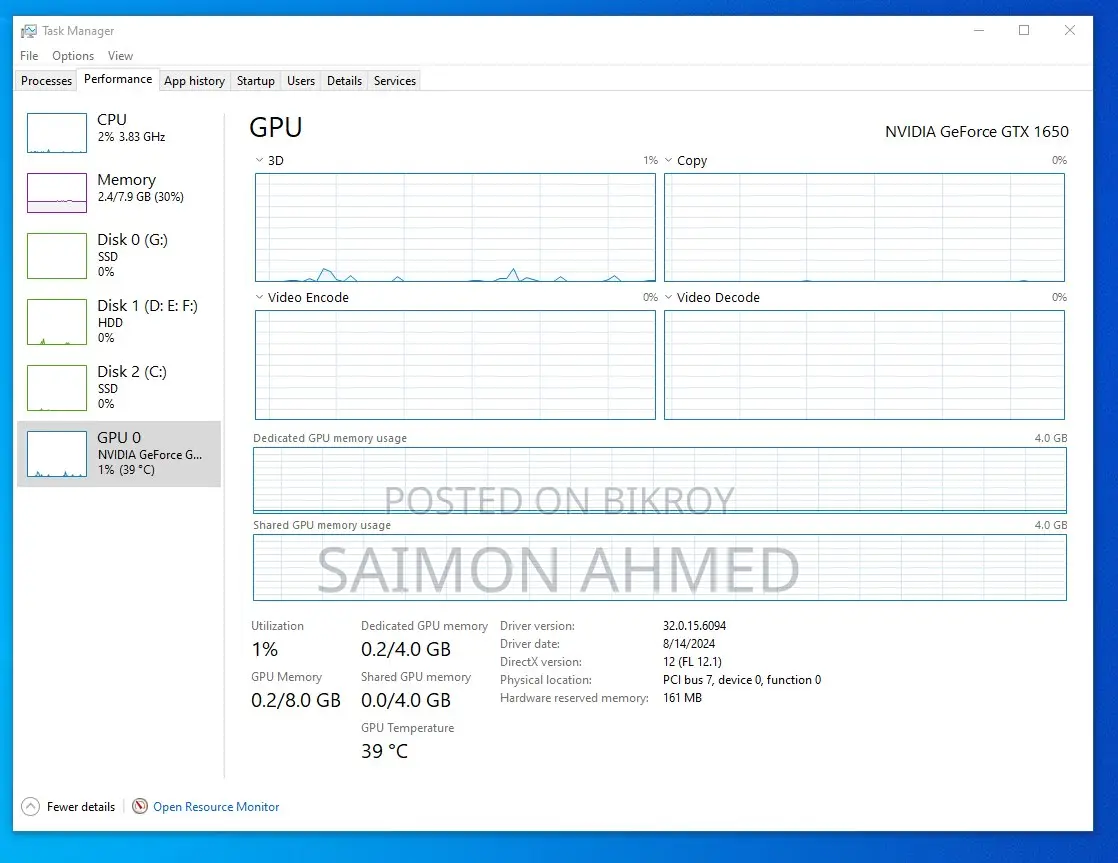
Task: Click the Memory 2.4/7.9 GB (30%) reading
Action: [x=140, y=197]
